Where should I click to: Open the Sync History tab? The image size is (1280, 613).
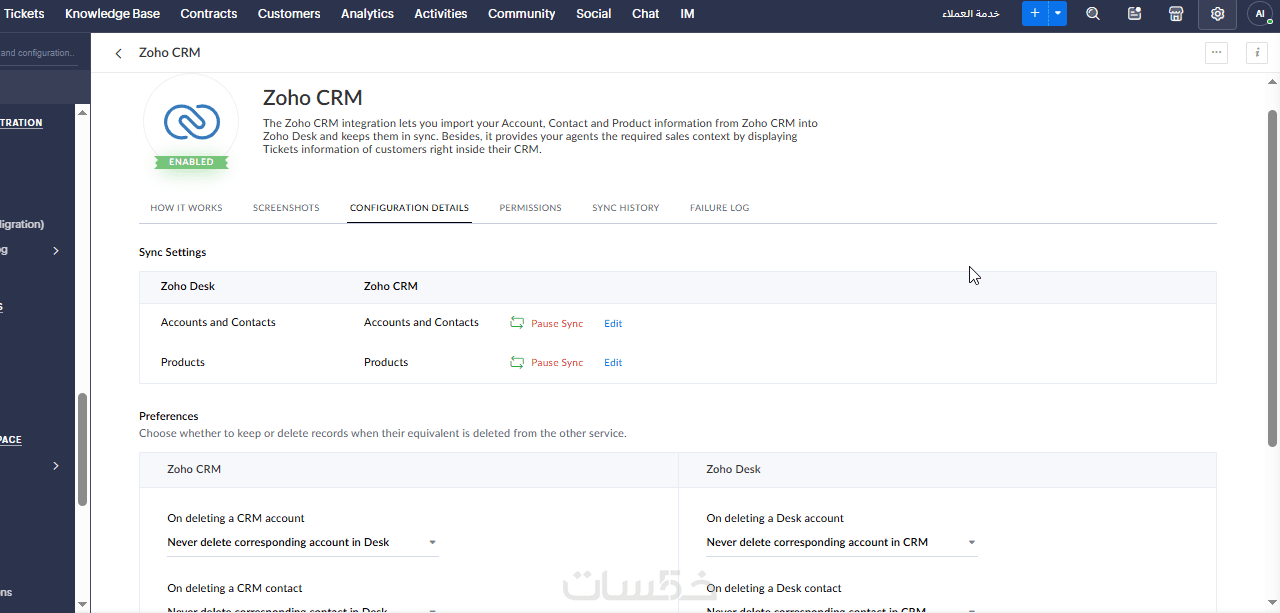click(625, 208)
